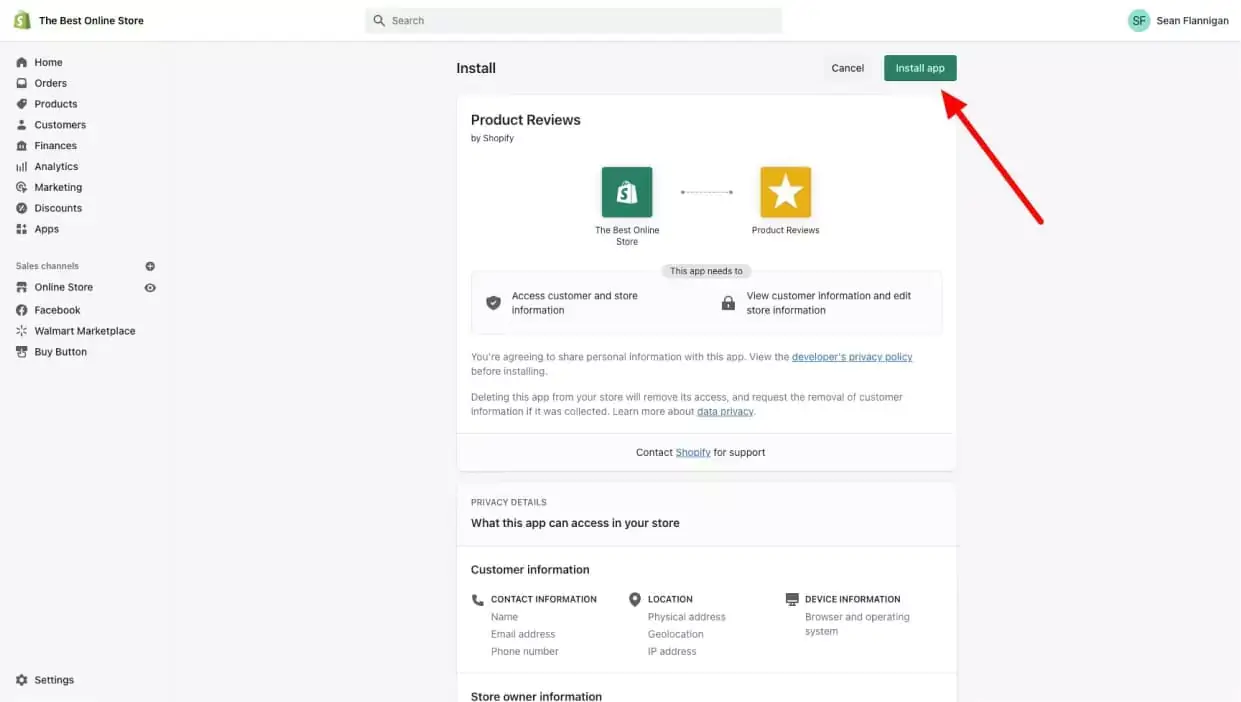Click the Products tag icon
1241x702 pixels.
22,104
